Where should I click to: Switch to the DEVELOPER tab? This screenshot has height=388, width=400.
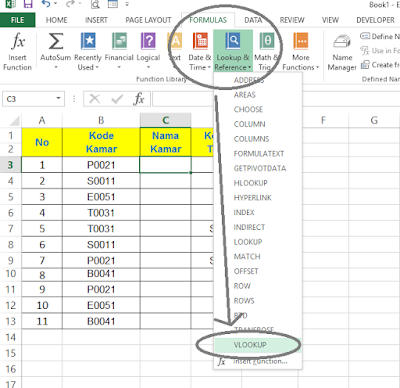tap(375, 20)
